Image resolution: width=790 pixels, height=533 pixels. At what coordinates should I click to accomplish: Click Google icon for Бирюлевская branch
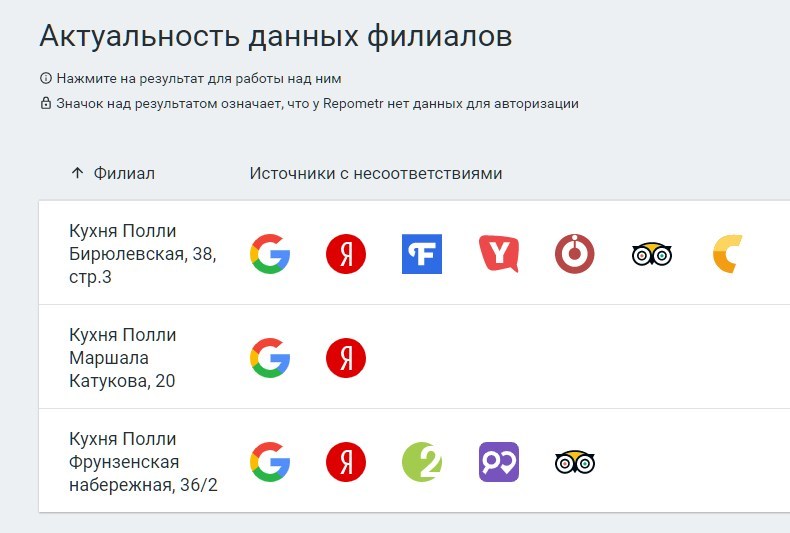click(270, 254)
